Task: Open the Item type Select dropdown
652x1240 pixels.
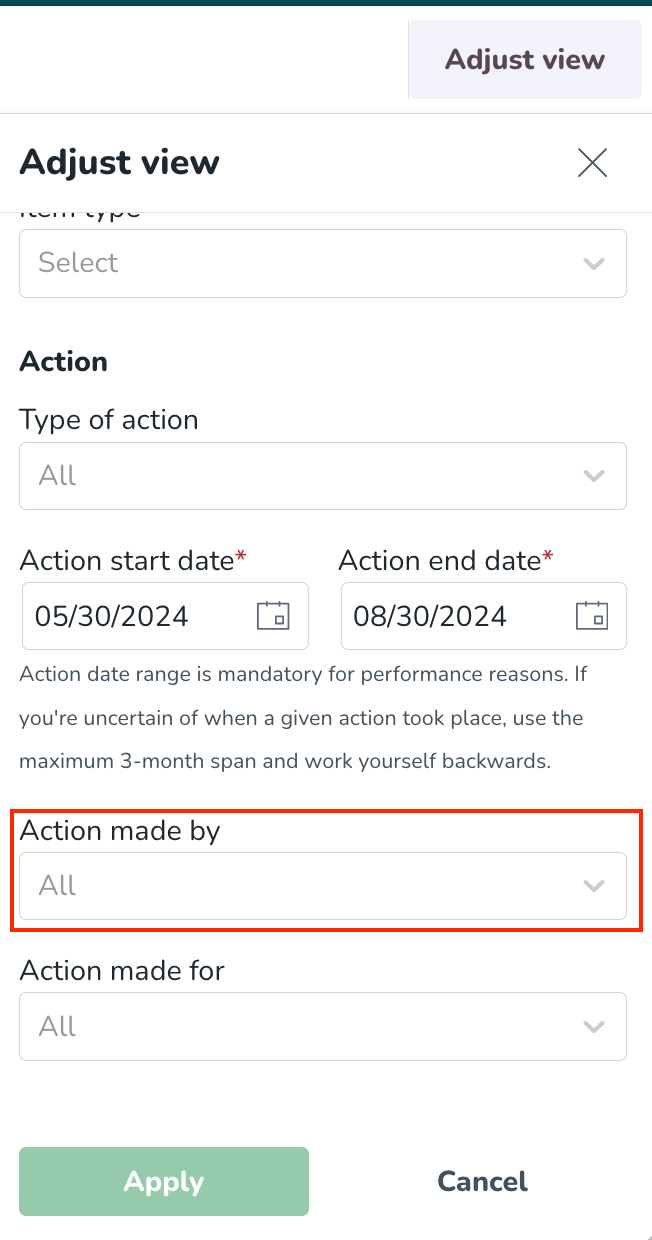Action: click(x=323, y=263)
